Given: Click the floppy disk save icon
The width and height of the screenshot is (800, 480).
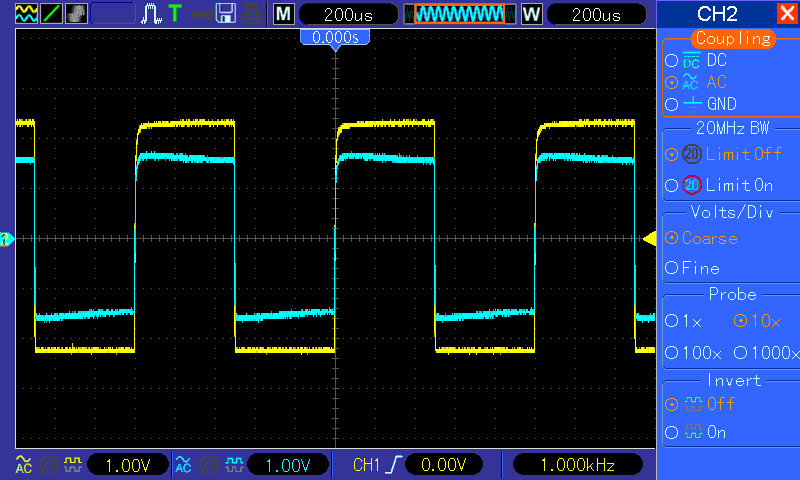Looking at the screenshot, I should [x=227, y=14].
